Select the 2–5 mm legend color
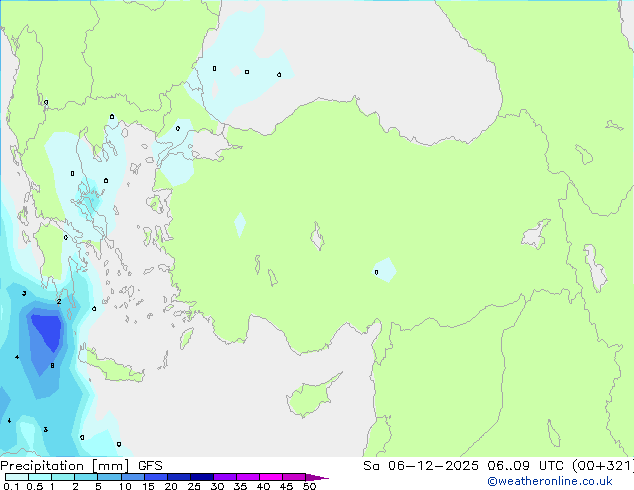This screenshot has width=634, height=490. pos(86,477)
